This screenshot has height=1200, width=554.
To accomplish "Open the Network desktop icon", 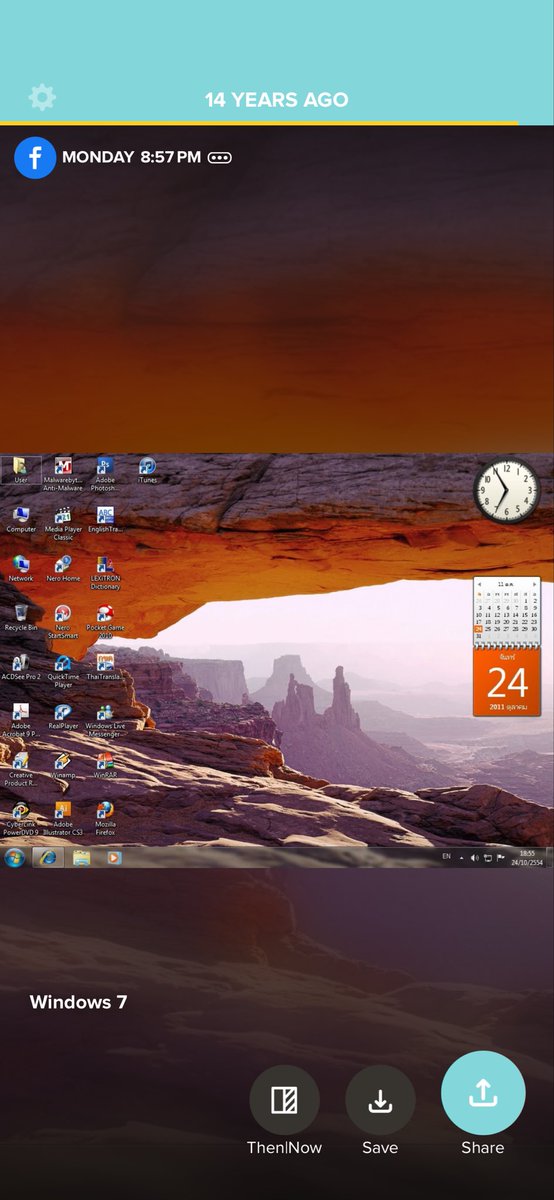I will [21, 569].
